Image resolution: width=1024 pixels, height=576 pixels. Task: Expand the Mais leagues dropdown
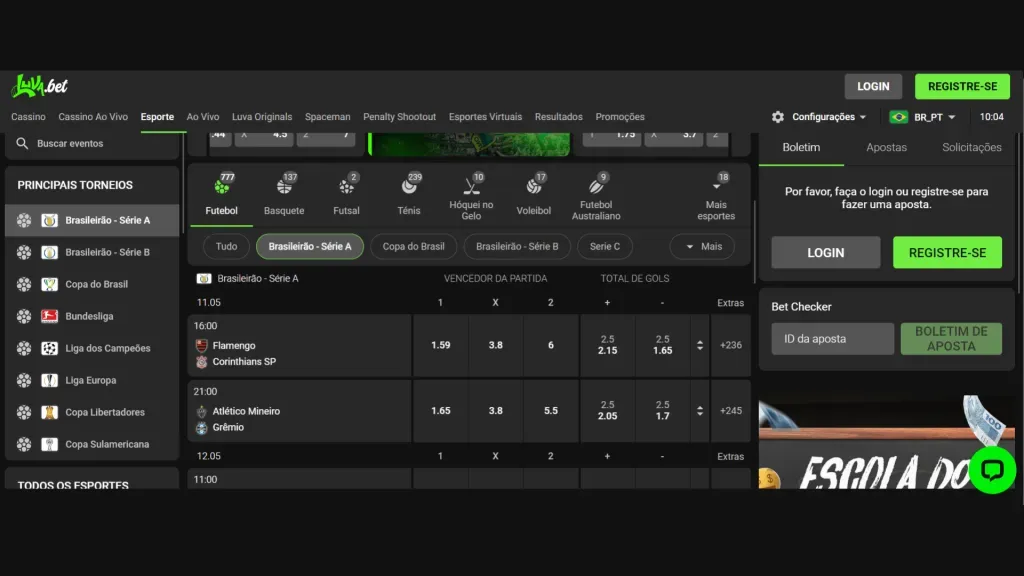tap(702, 246)
